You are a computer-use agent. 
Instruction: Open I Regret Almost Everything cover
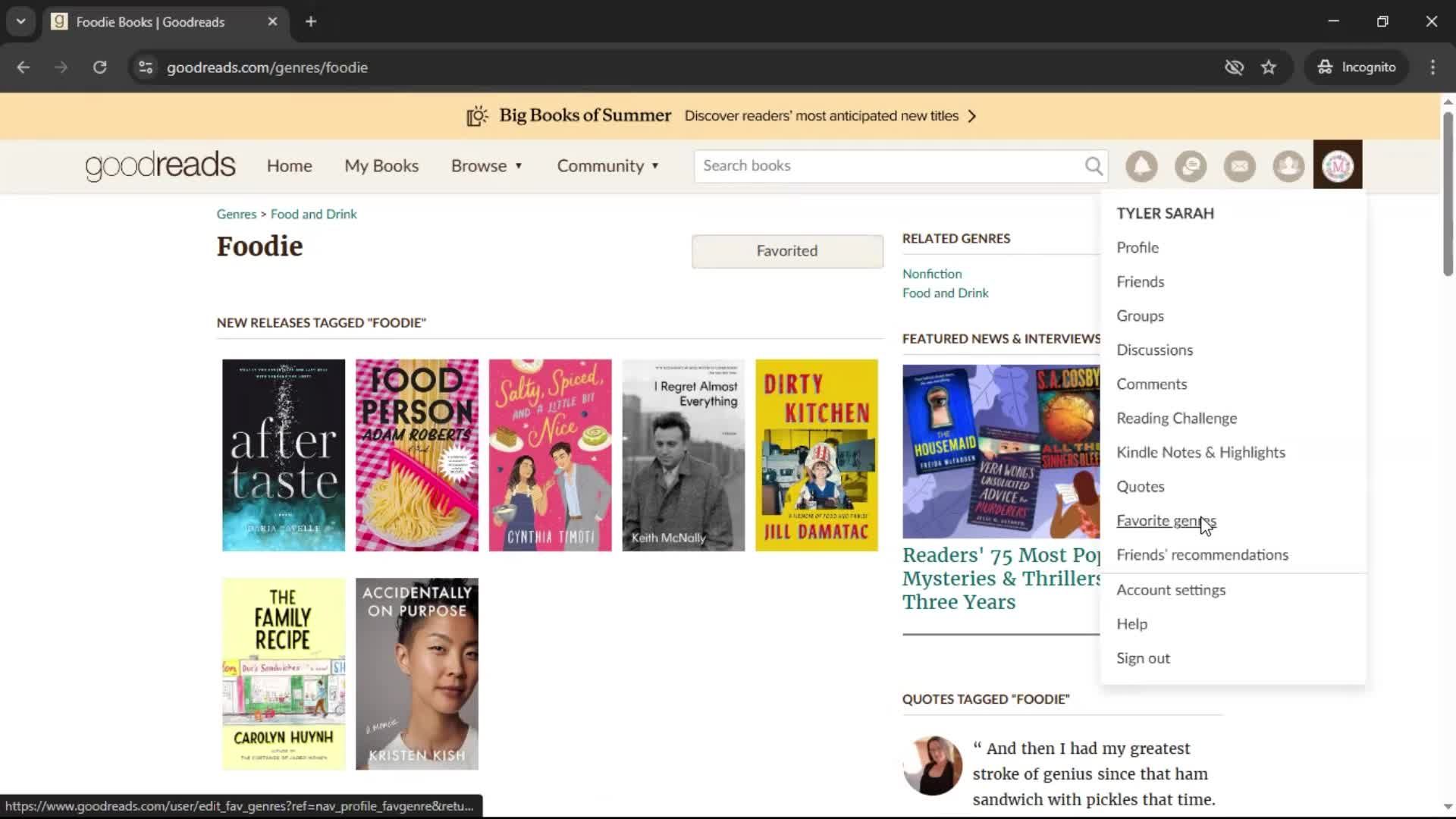(x=683, y=455)
